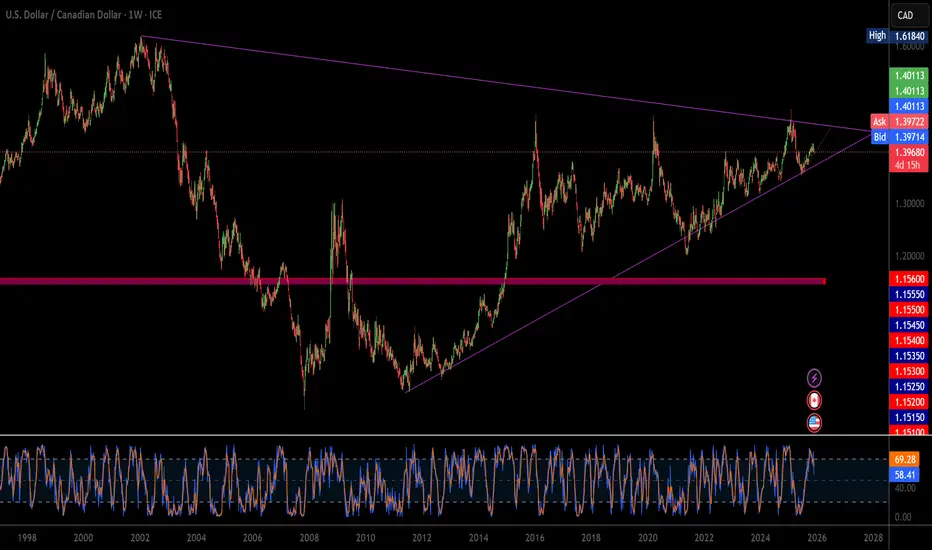The image size is (932, 550).
Task: Select the 1.15600 price level label
Action: click(x=908, y=278)
